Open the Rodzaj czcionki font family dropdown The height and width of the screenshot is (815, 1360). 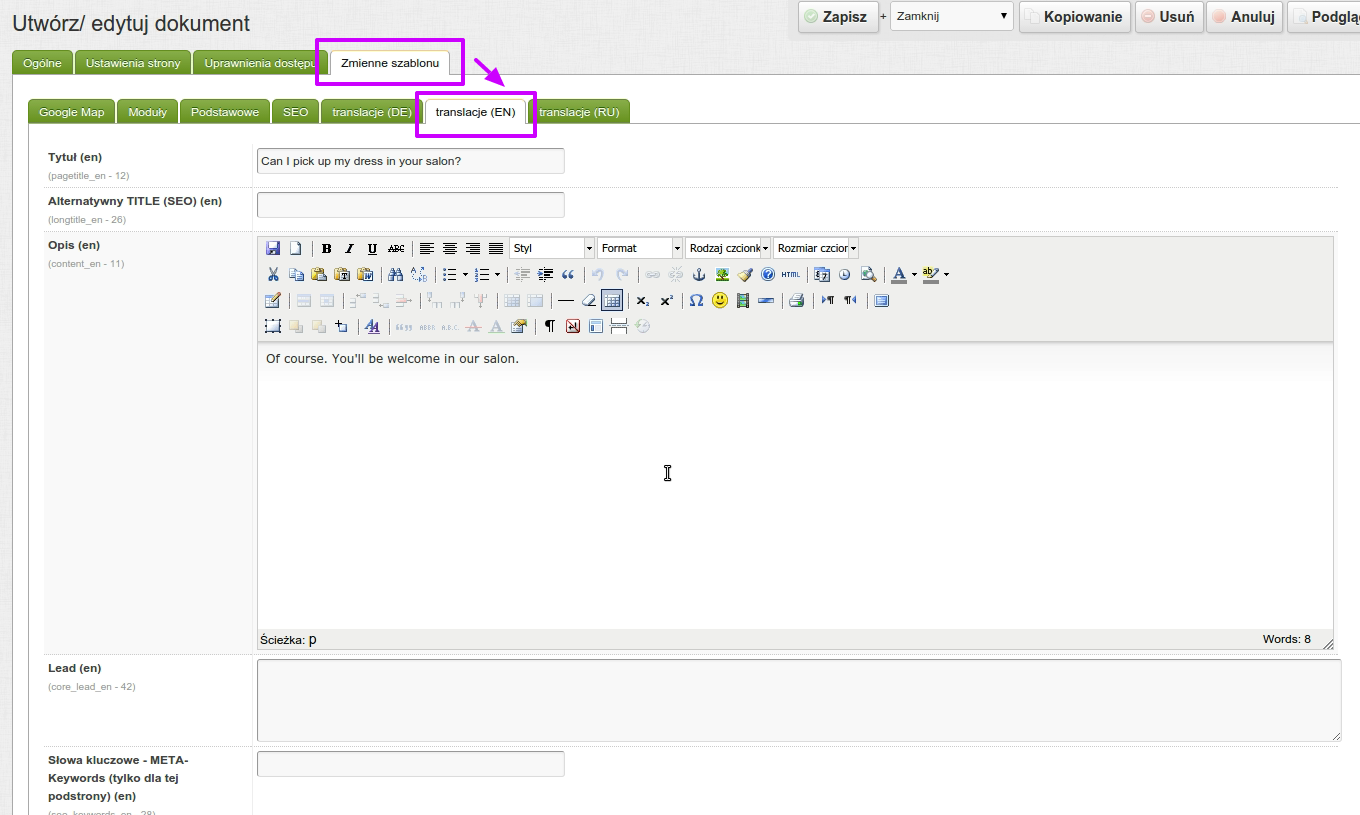pos(728,248)
